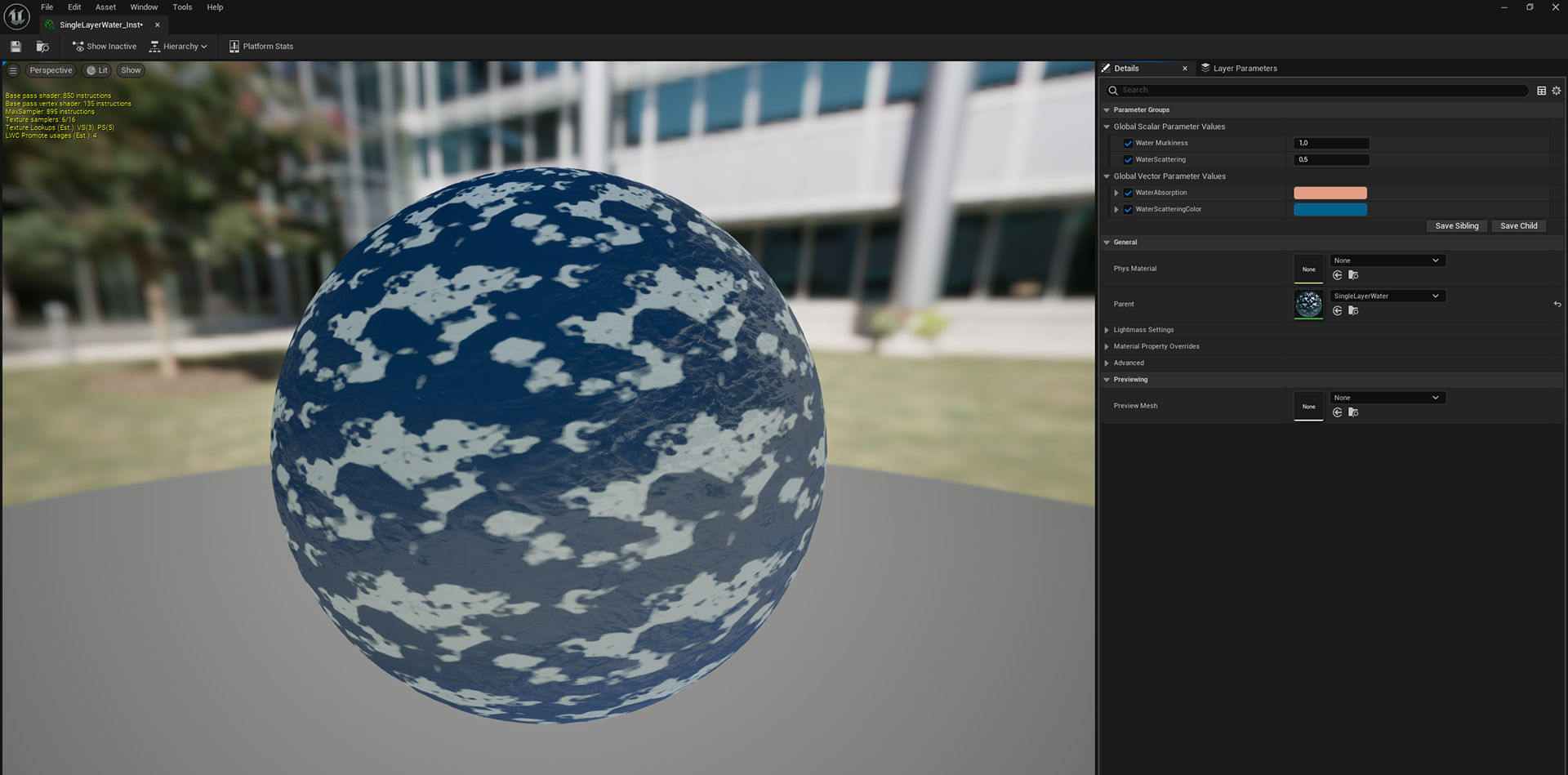Open the File menu

click(47, 7)
